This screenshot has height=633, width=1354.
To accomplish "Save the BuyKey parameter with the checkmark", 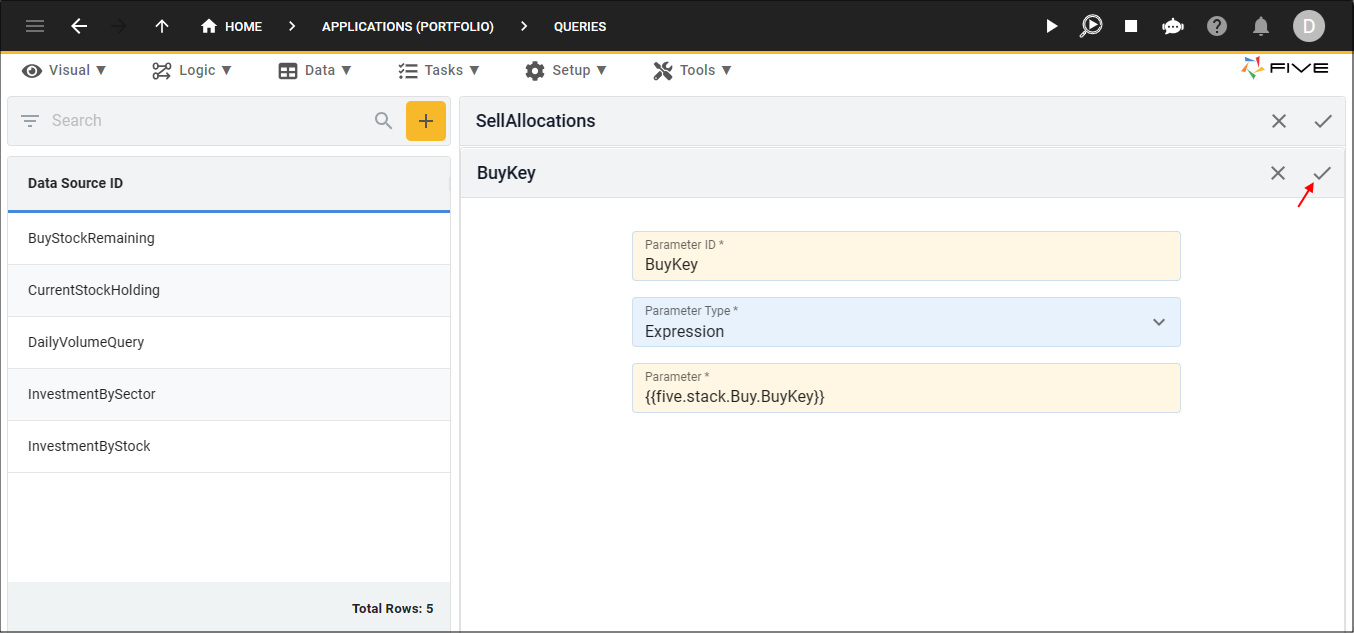I will pyautogui.click(x=1322, y=173).
